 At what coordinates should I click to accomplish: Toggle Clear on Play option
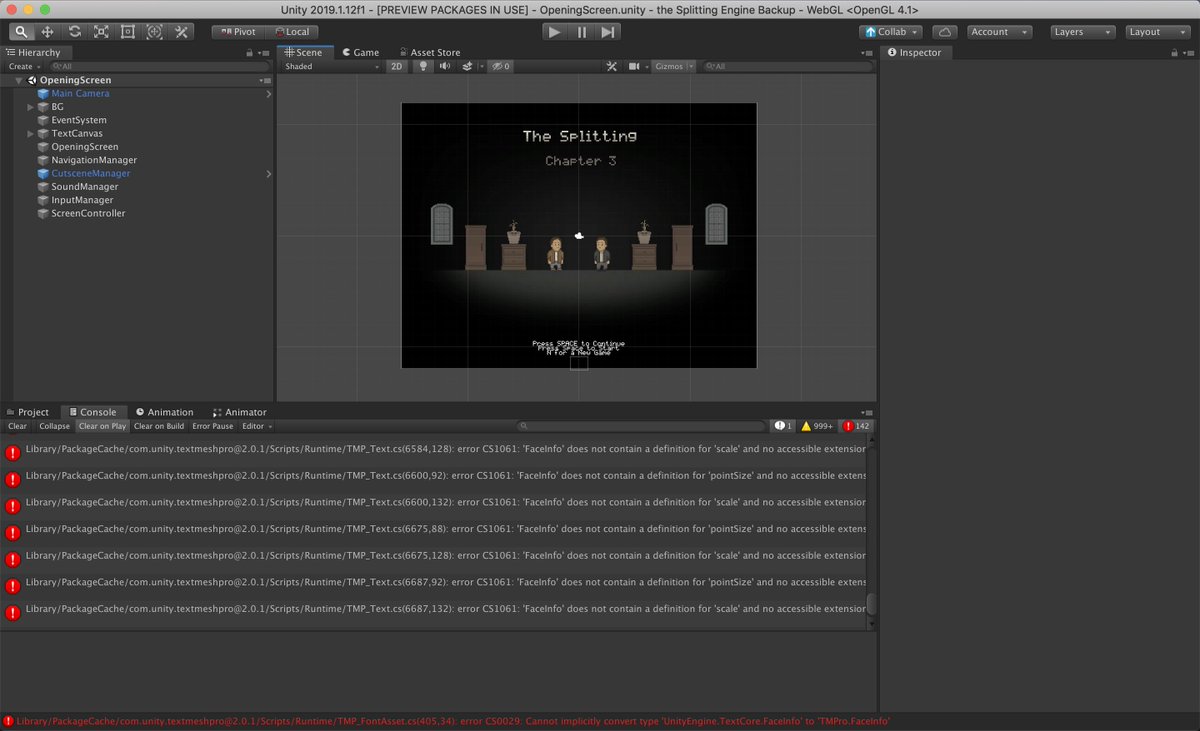coord(103,426)
